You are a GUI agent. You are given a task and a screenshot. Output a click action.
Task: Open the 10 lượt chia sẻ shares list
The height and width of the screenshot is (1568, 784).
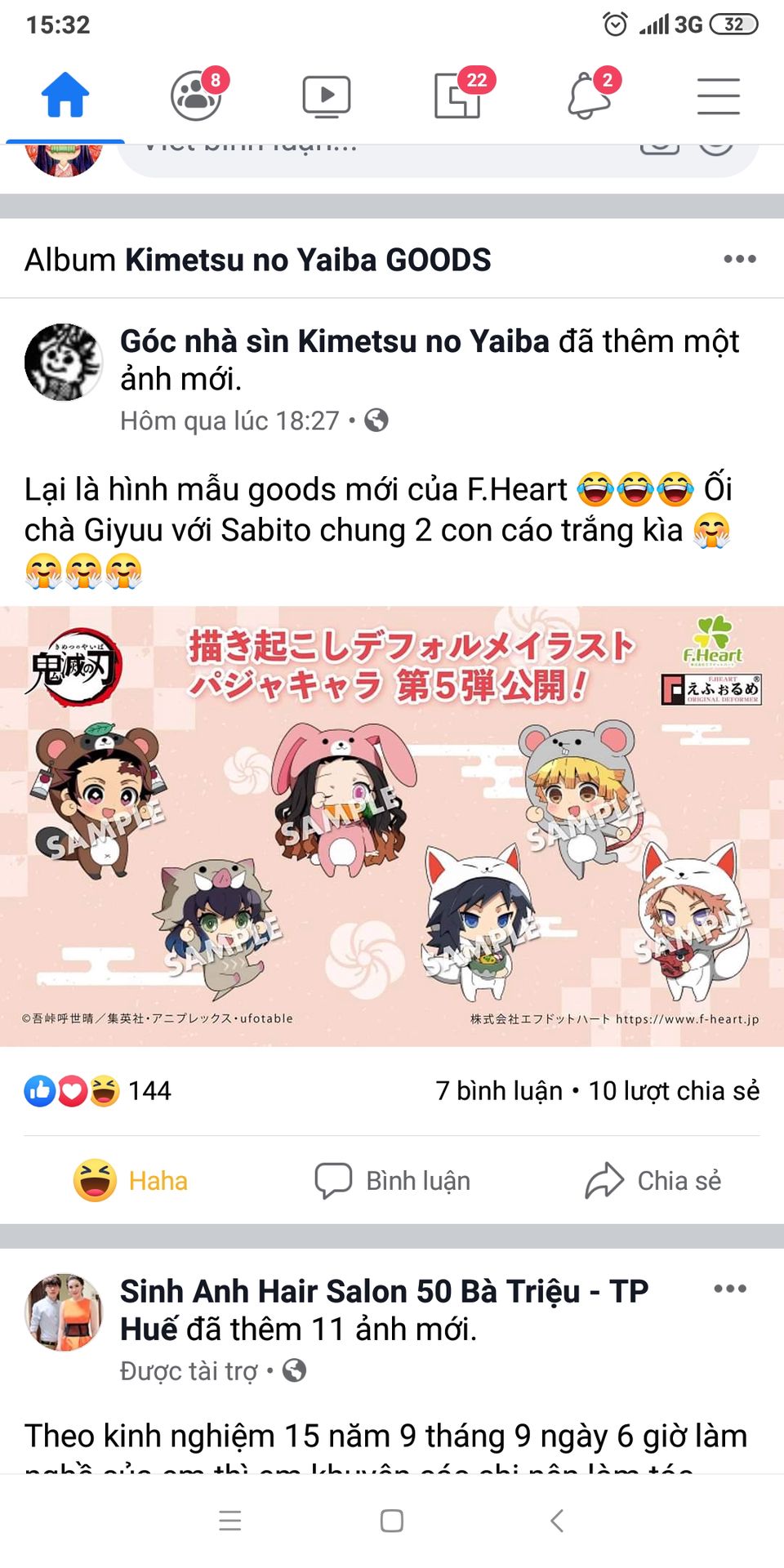click(x=674, y=1090)
